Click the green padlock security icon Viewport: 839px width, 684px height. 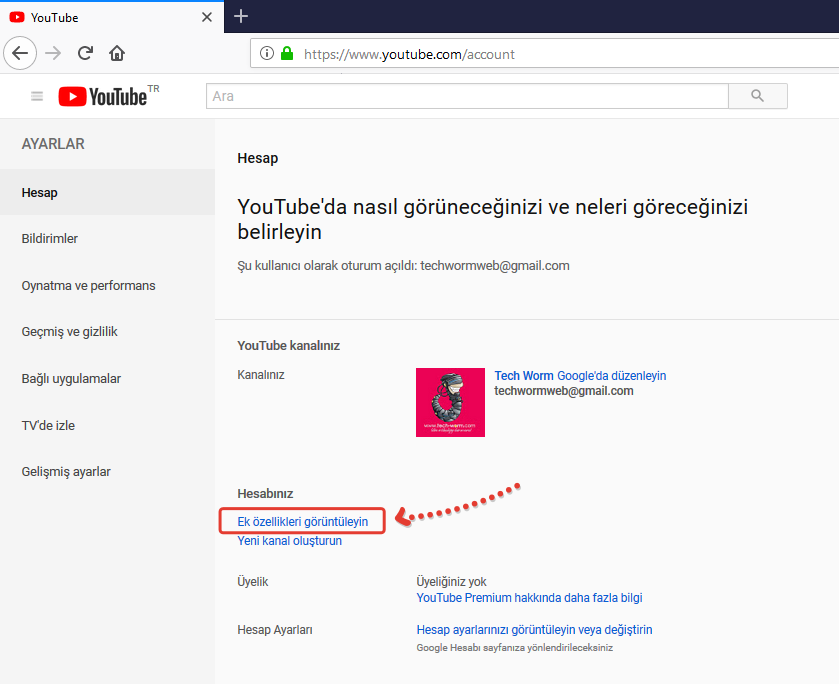pos(287,54)
